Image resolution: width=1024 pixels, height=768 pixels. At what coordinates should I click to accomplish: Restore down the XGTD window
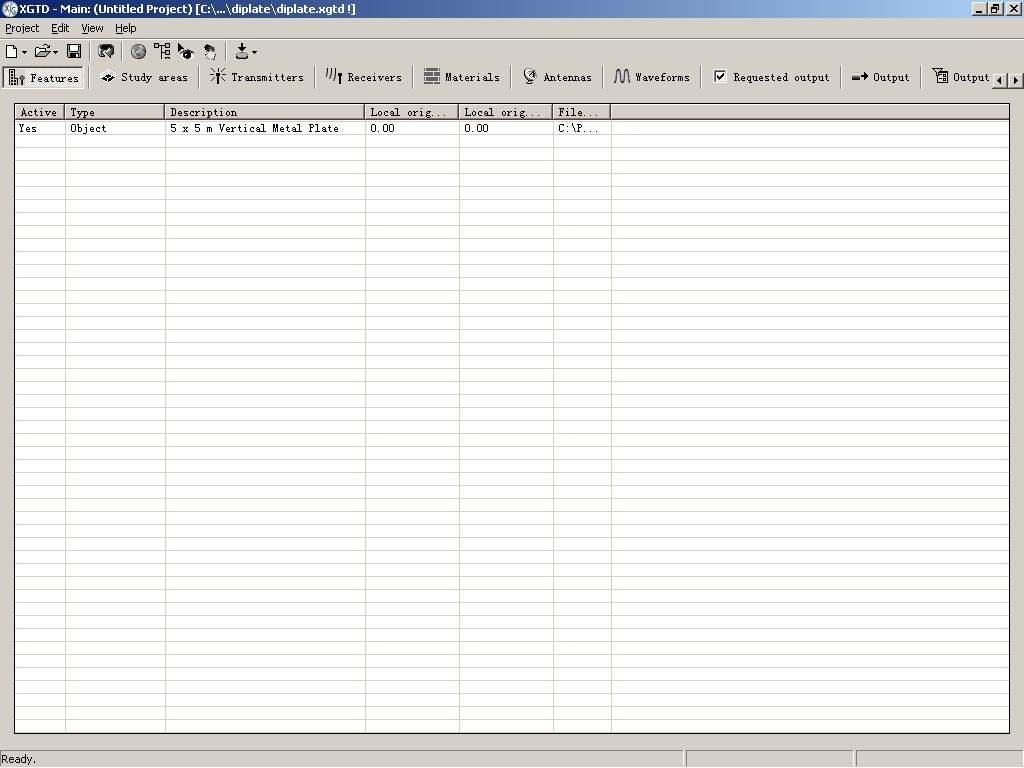[x=995, y=9]
